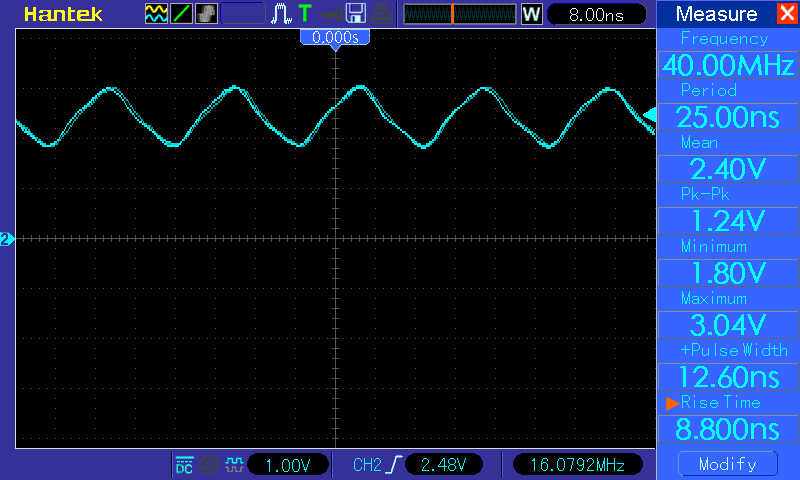The width and height of the screenshot is (800, 480).
Task: Click the waveform memory position bar
Action: tap(459, 14)
